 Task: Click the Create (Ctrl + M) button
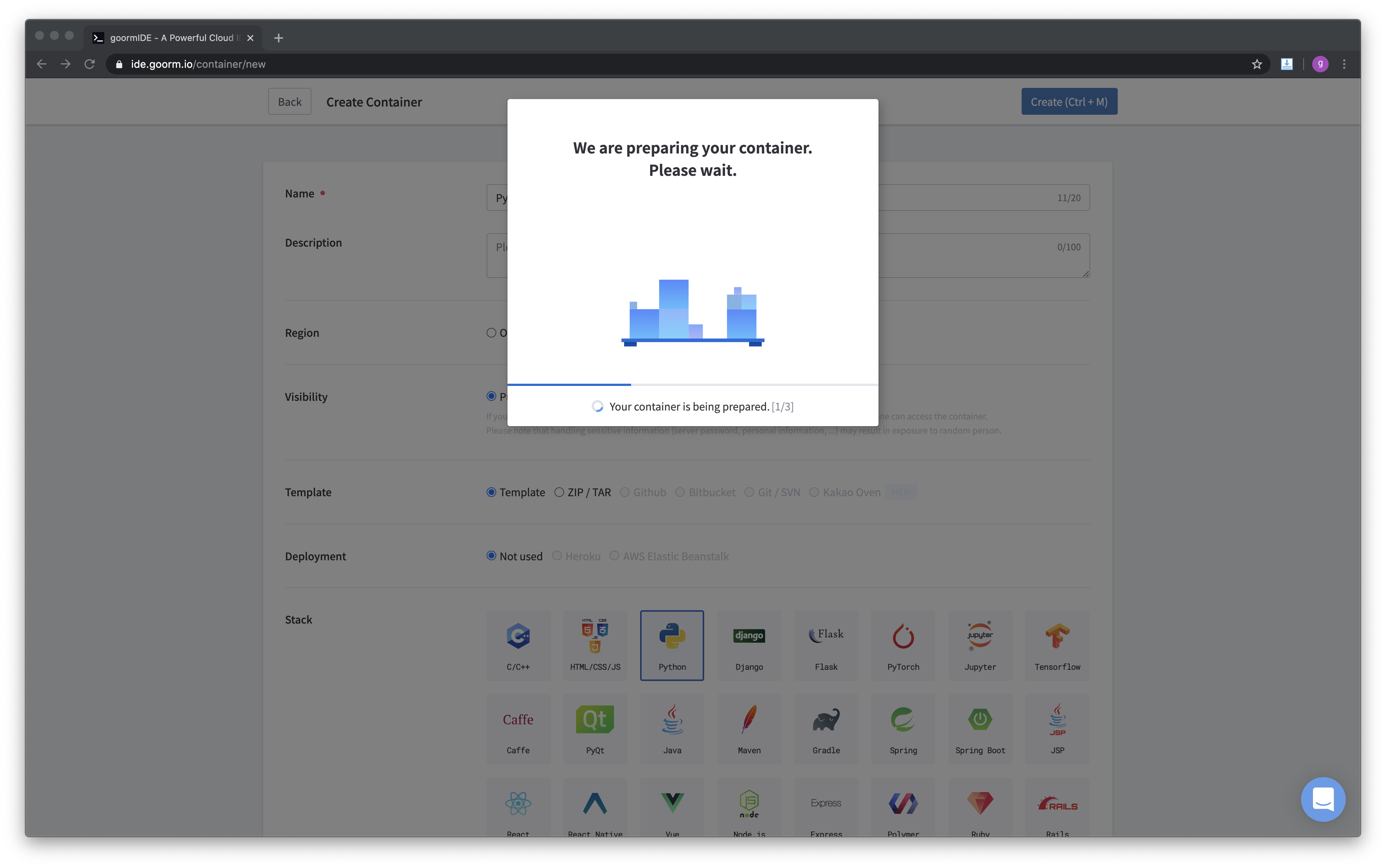1069,102
